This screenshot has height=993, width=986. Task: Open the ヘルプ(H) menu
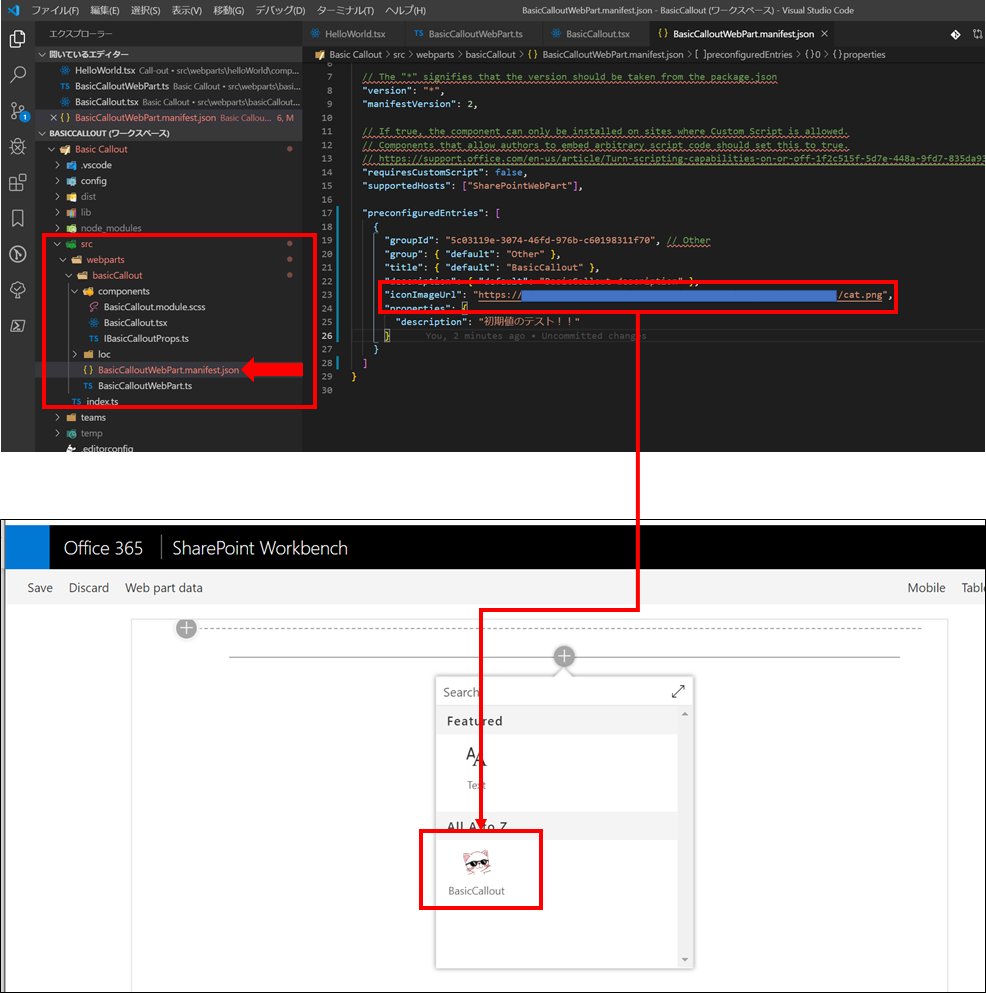click(405, 10)
